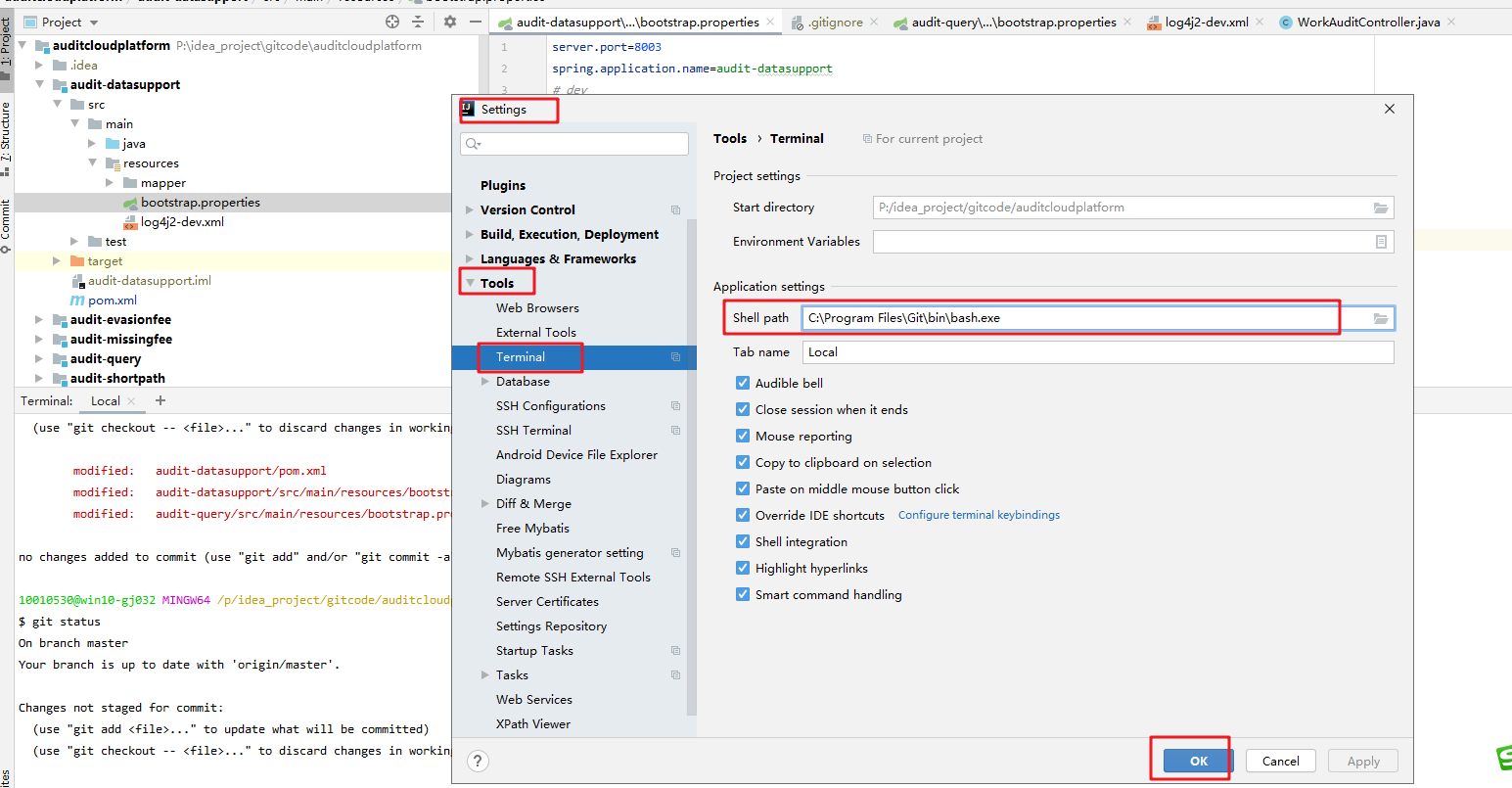Expand the mapper folder in project tree
Viewport: 1512px width, 788px height.
110,183
